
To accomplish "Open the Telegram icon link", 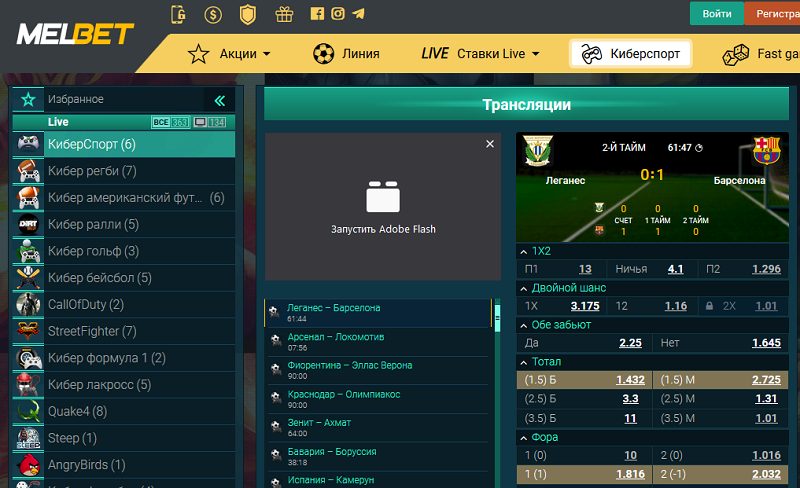I will [x=358, y=14].
